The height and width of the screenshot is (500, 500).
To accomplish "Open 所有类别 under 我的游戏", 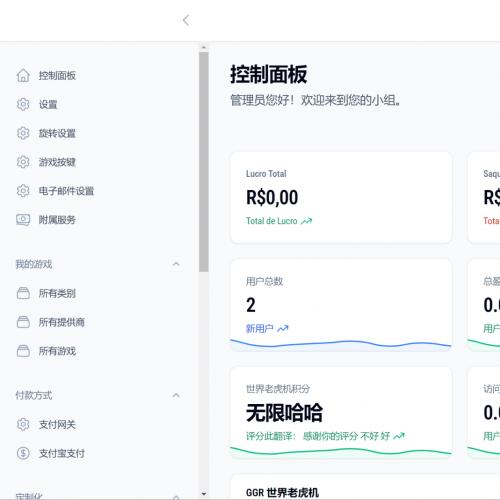I will tap(57, 293).
